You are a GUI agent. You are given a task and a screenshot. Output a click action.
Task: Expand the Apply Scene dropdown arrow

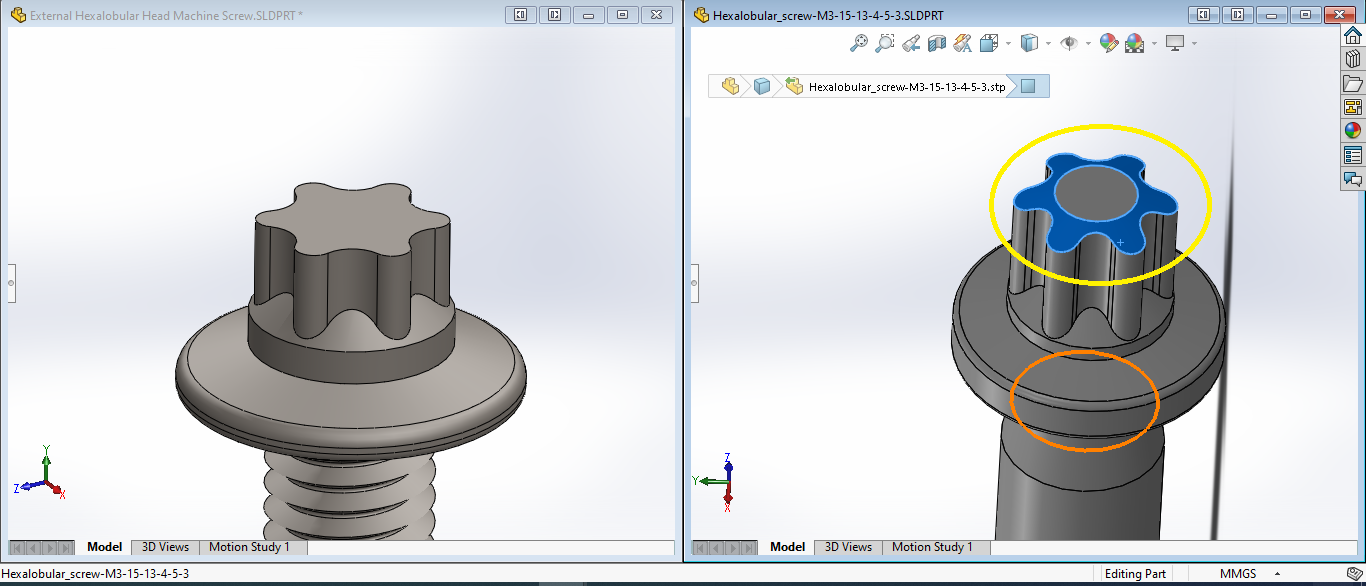pos(1154,45)
